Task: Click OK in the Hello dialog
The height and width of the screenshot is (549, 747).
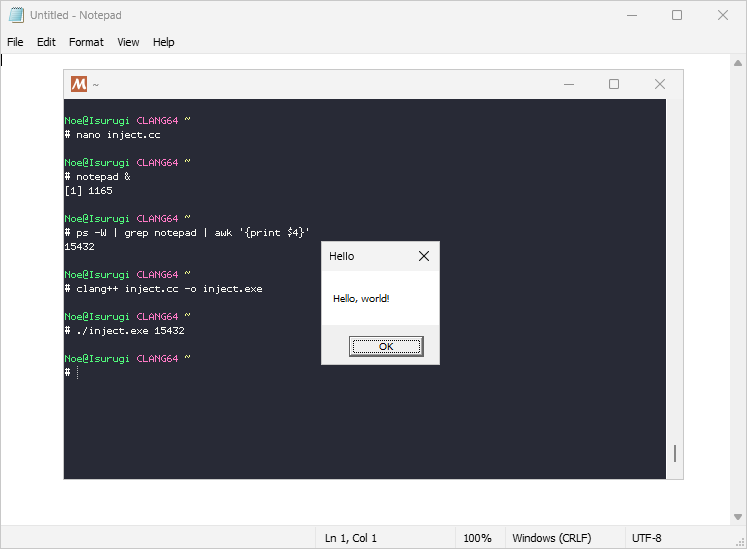Action: coord(386,346)
